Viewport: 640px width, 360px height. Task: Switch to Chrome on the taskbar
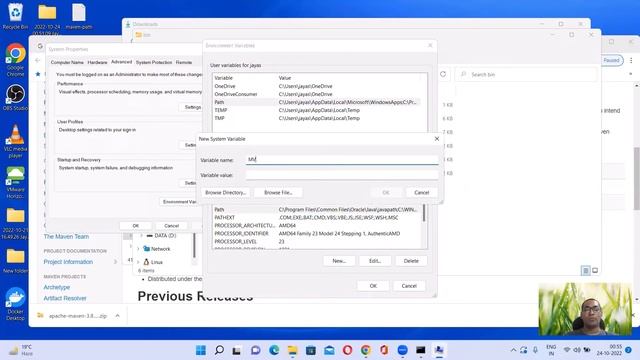(x=366, y=350)
